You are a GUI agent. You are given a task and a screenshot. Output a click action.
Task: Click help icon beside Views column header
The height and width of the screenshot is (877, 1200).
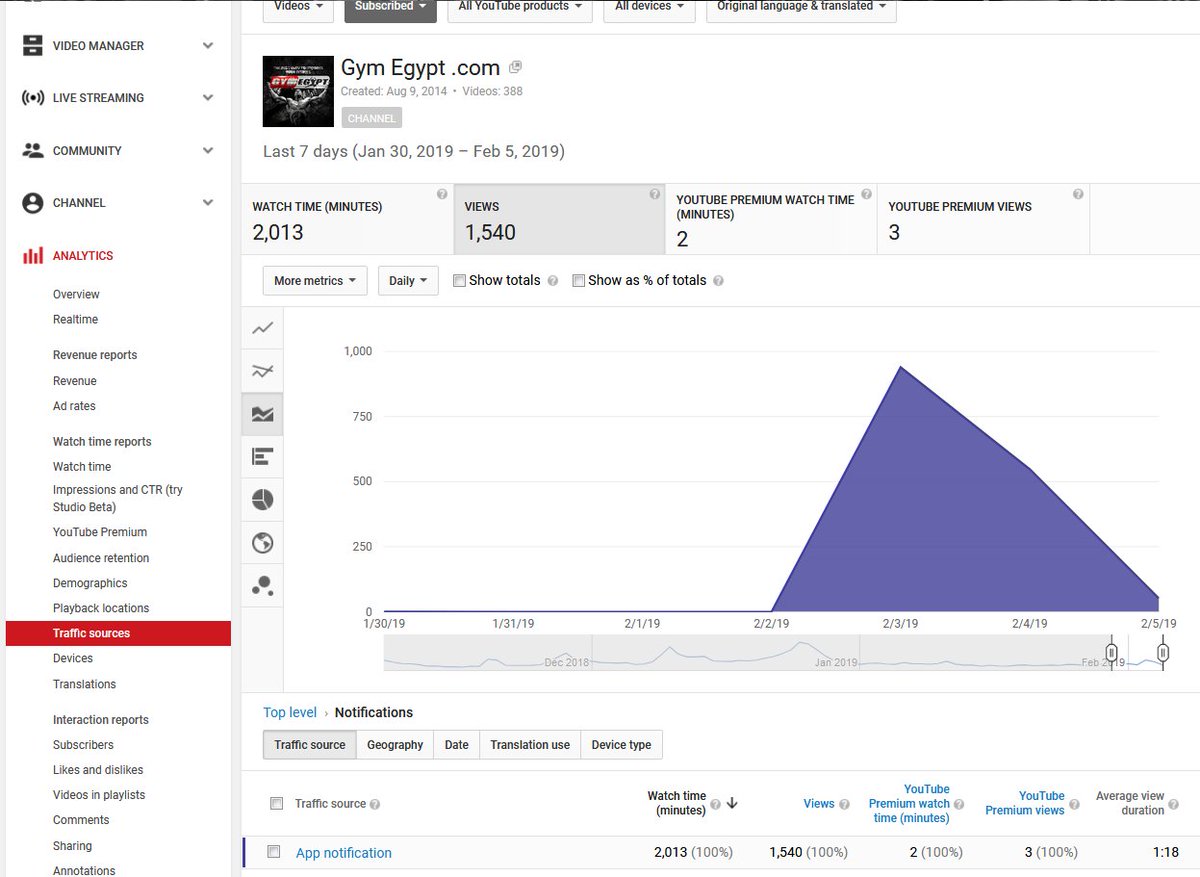coord(844,804)
